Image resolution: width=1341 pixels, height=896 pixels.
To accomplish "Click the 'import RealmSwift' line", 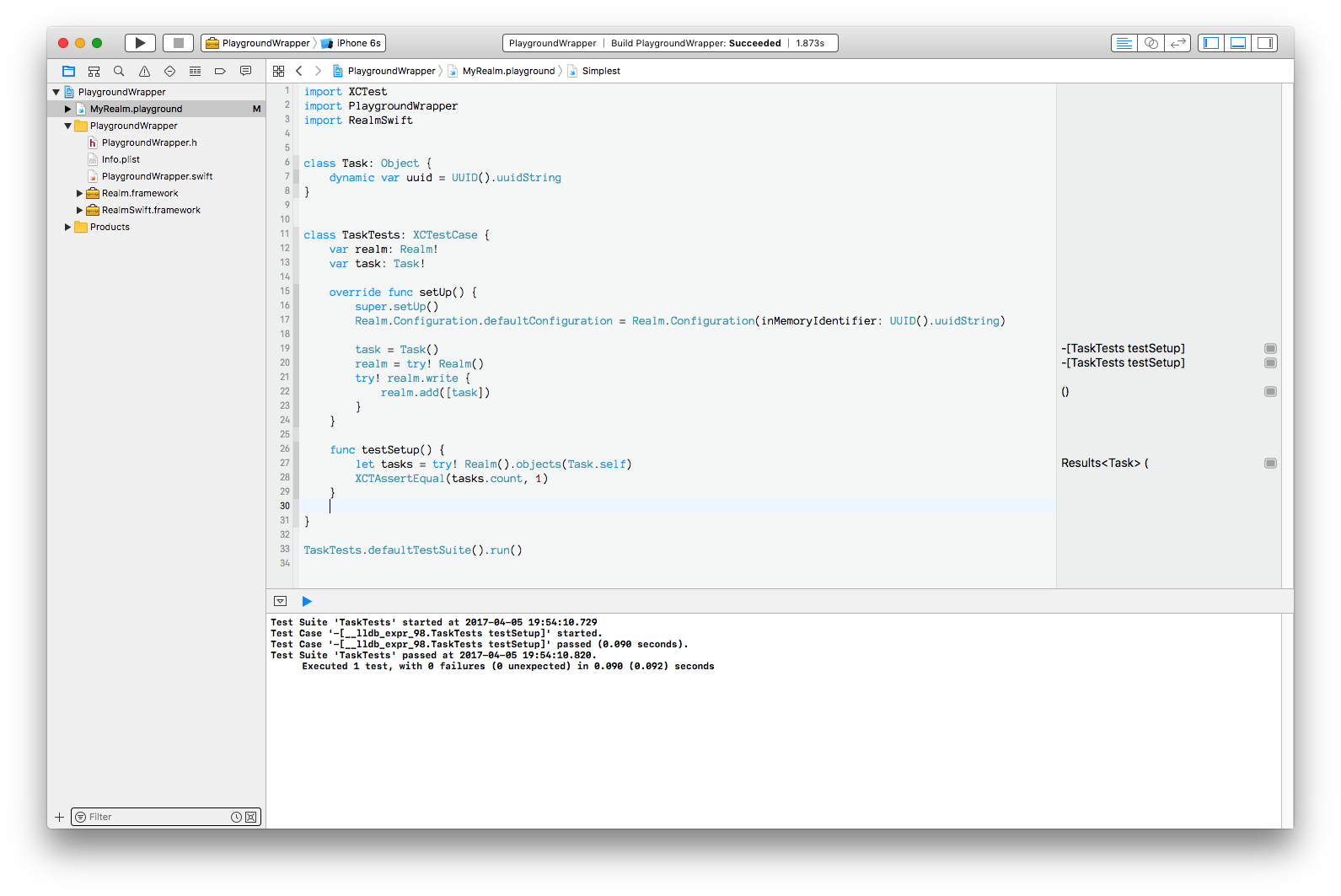I will point(358,120).
